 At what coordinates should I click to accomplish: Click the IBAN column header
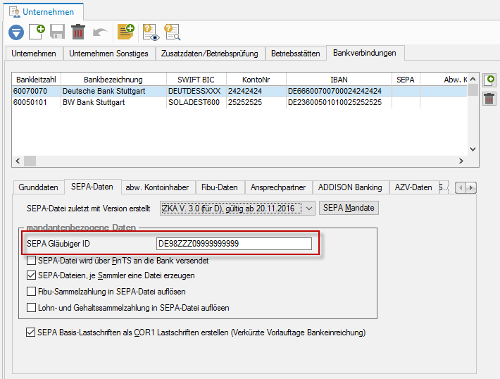pyautogui.click(x=339, y=80)
